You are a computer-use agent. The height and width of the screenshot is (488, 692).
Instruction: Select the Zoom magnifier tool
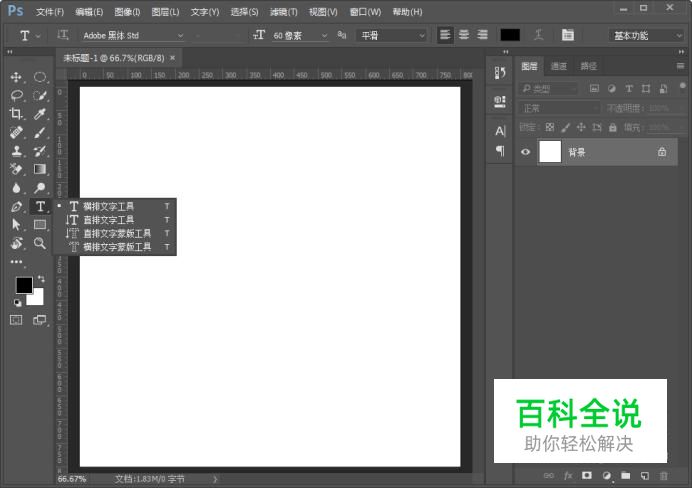coord(40,243)
